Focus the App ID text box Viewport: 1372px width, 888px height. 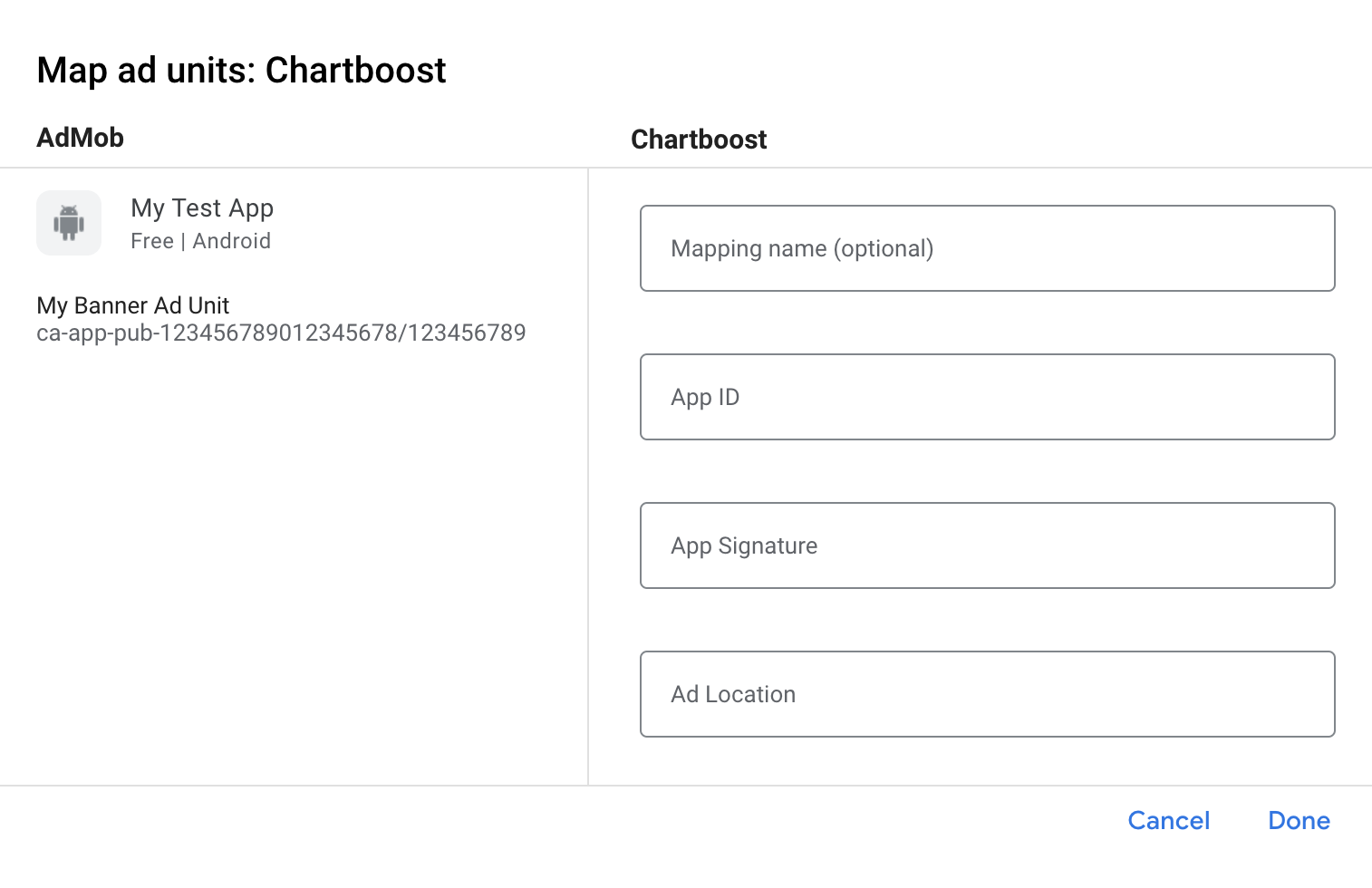987,397
